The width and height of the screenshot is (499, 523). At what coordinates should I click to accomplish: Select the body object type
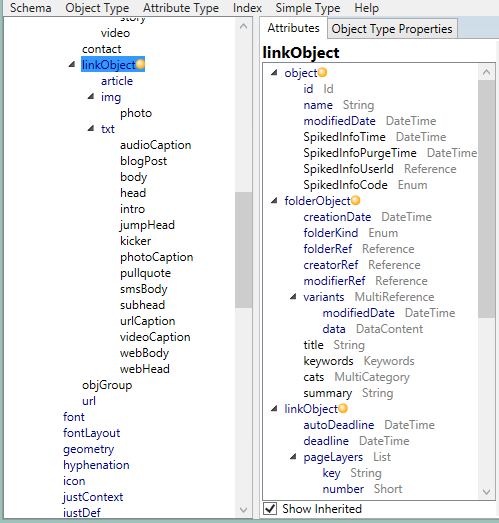[133, 177]
